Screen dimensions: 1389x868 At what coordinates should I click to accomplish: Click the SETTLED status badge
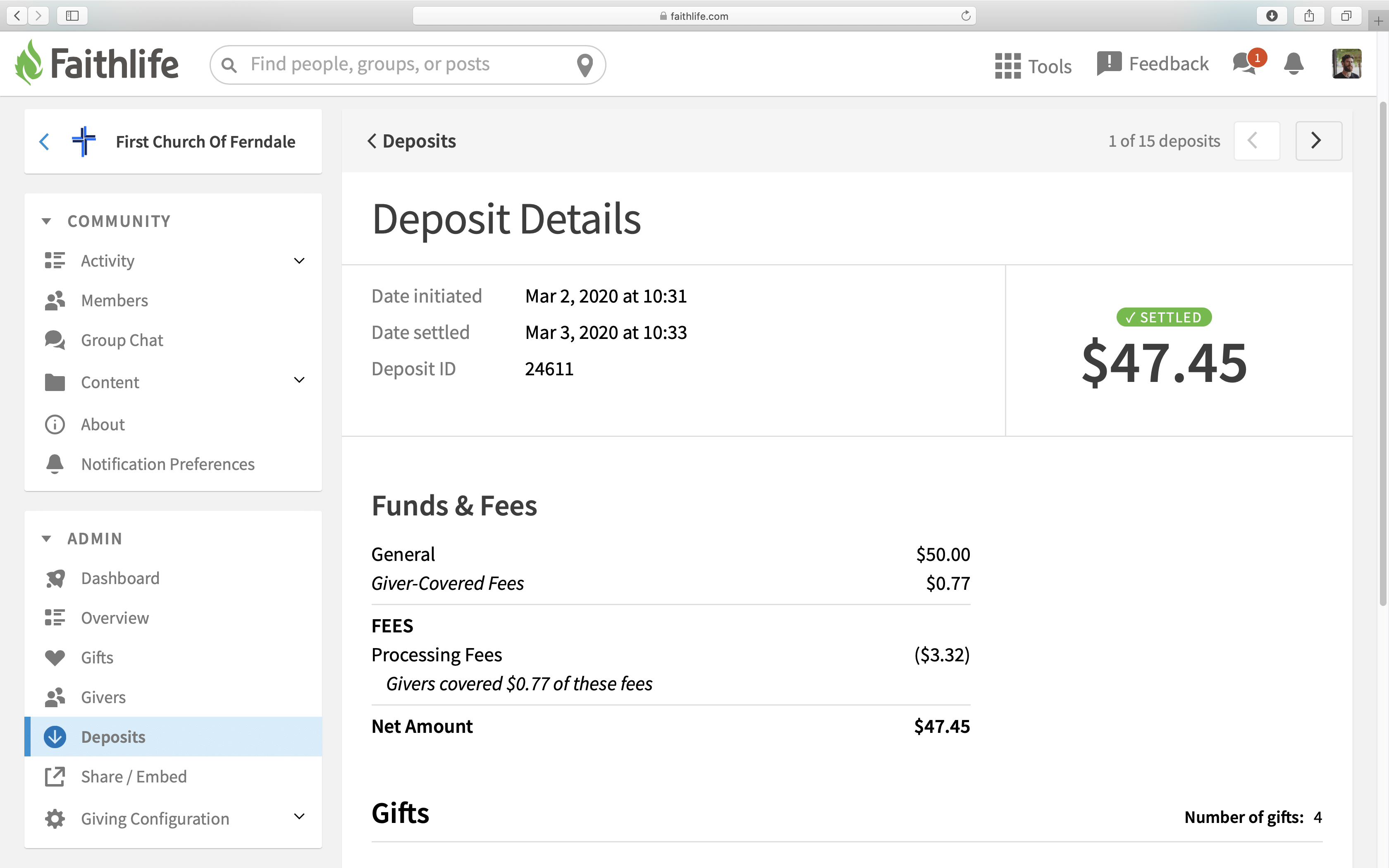pyautogui.click(x=1164, y=317)
